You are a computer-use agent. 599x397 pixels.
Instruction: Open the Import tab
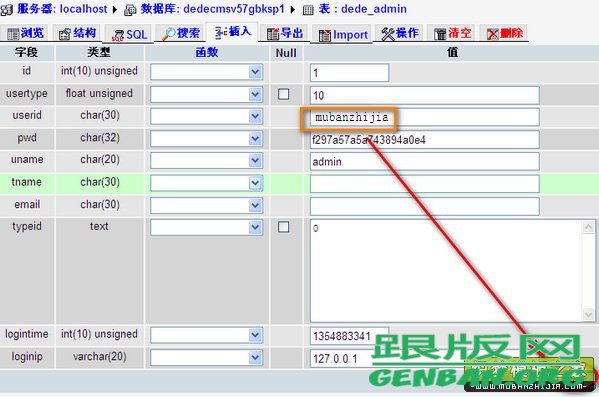click(x=343, y=35)
